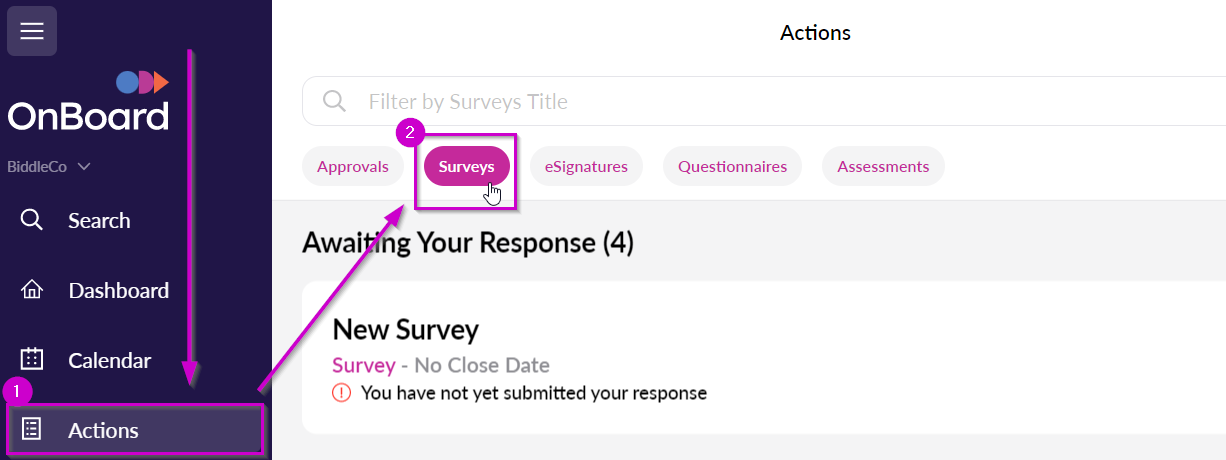Click the red warning icon on New Survey
Viewport: 1226px width, 460px height.
342,393
